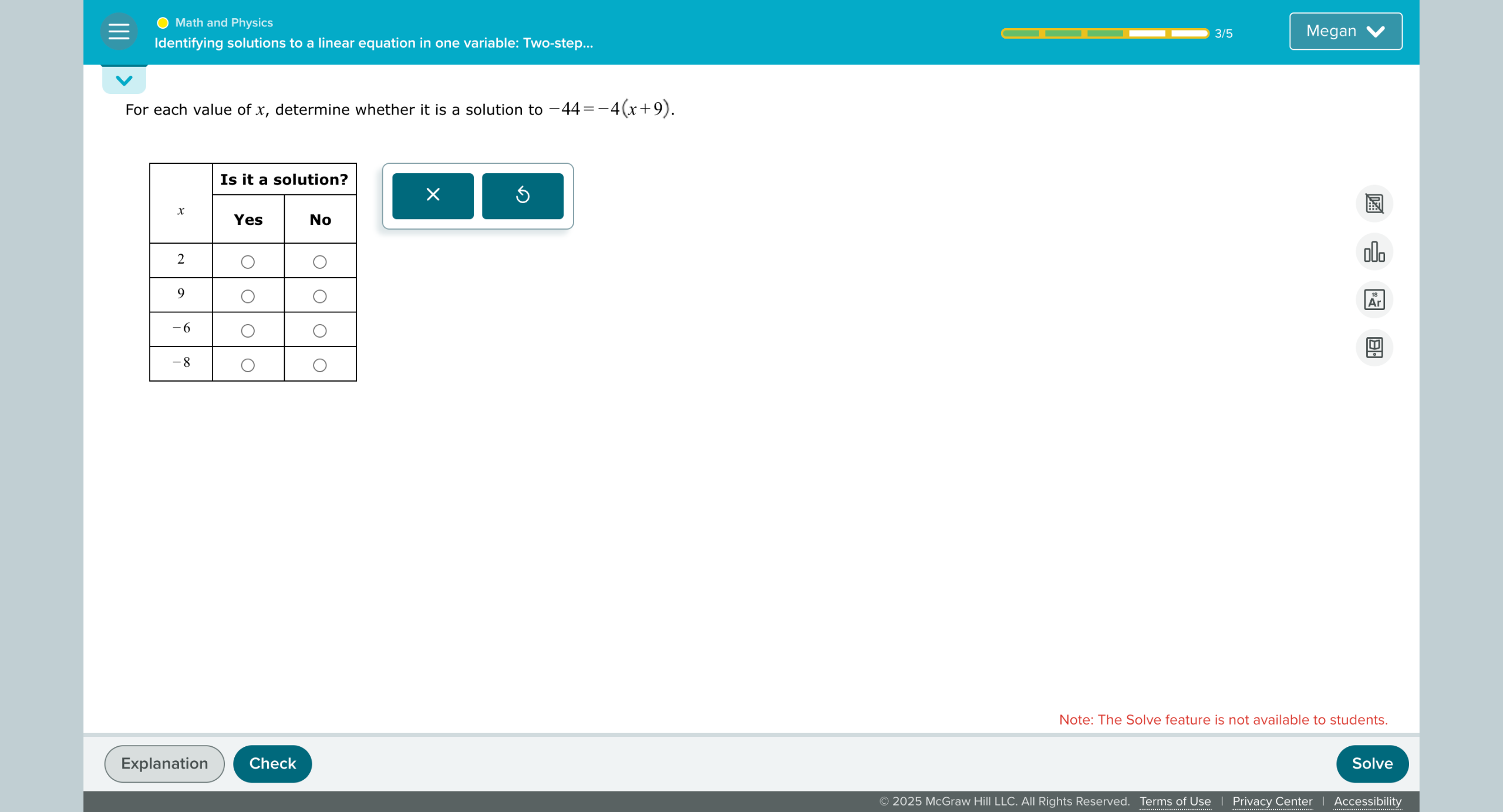This screenshot has height=812, width=1503.
Task: Click the question progress bar
Action: tap(1104, 33)
